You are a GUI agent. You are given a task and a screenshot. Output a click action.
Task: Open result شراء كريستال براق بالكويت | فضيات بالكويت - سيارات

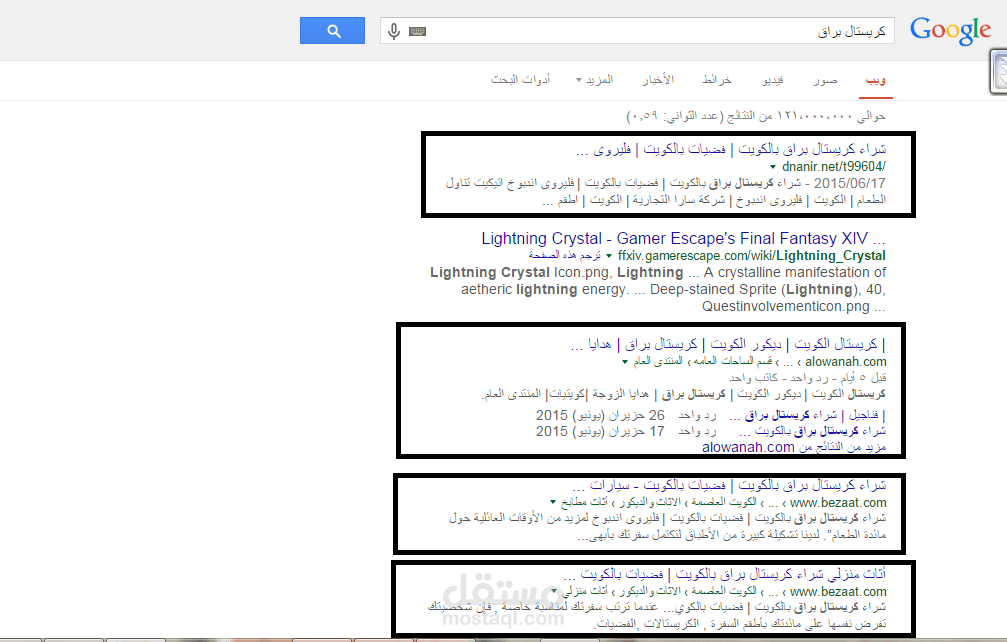pos(729,485)
